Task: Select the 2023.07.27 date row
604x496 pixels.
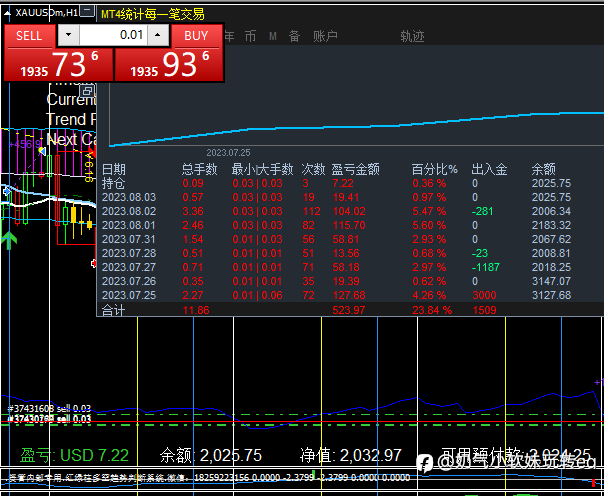Action: tap(129, 267)
